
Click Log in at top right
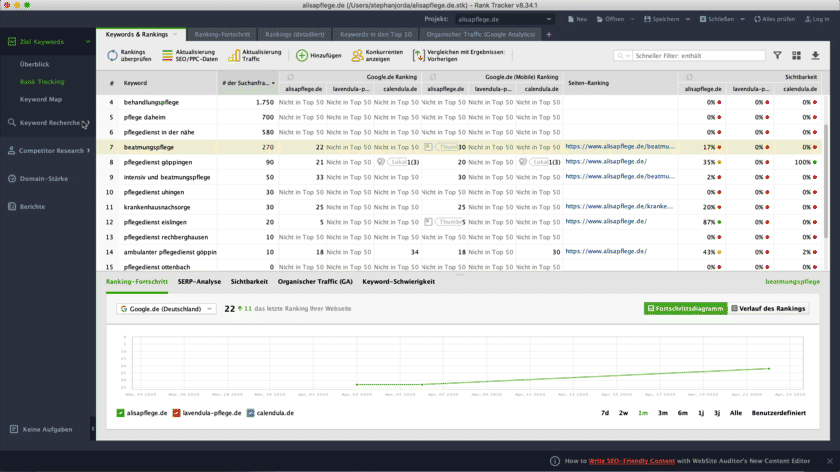pyautogui.click(x=817, y=19)
